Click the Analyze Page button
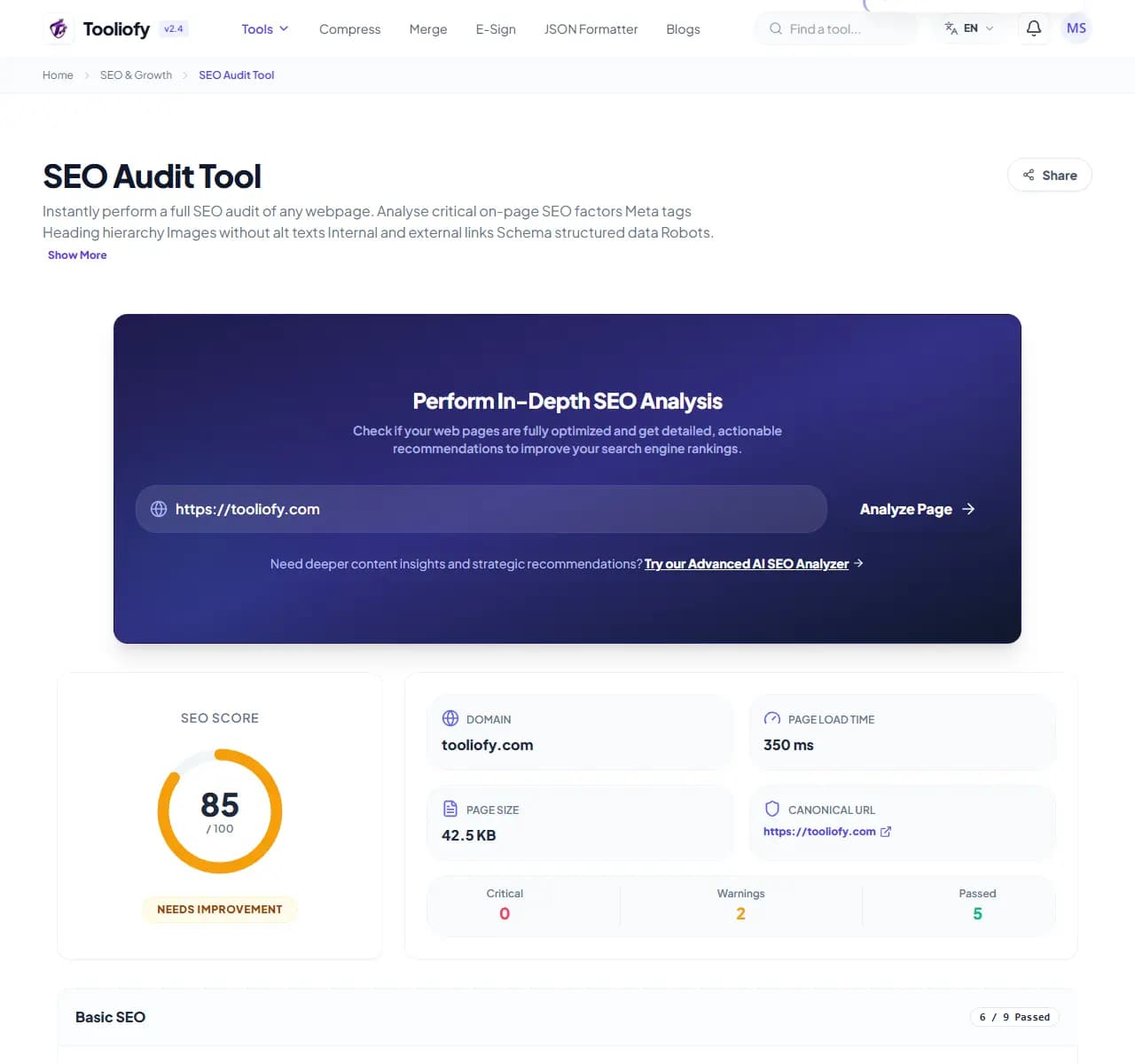Viewport: 1135px width, 1064px height. click(x=918, y=509)
